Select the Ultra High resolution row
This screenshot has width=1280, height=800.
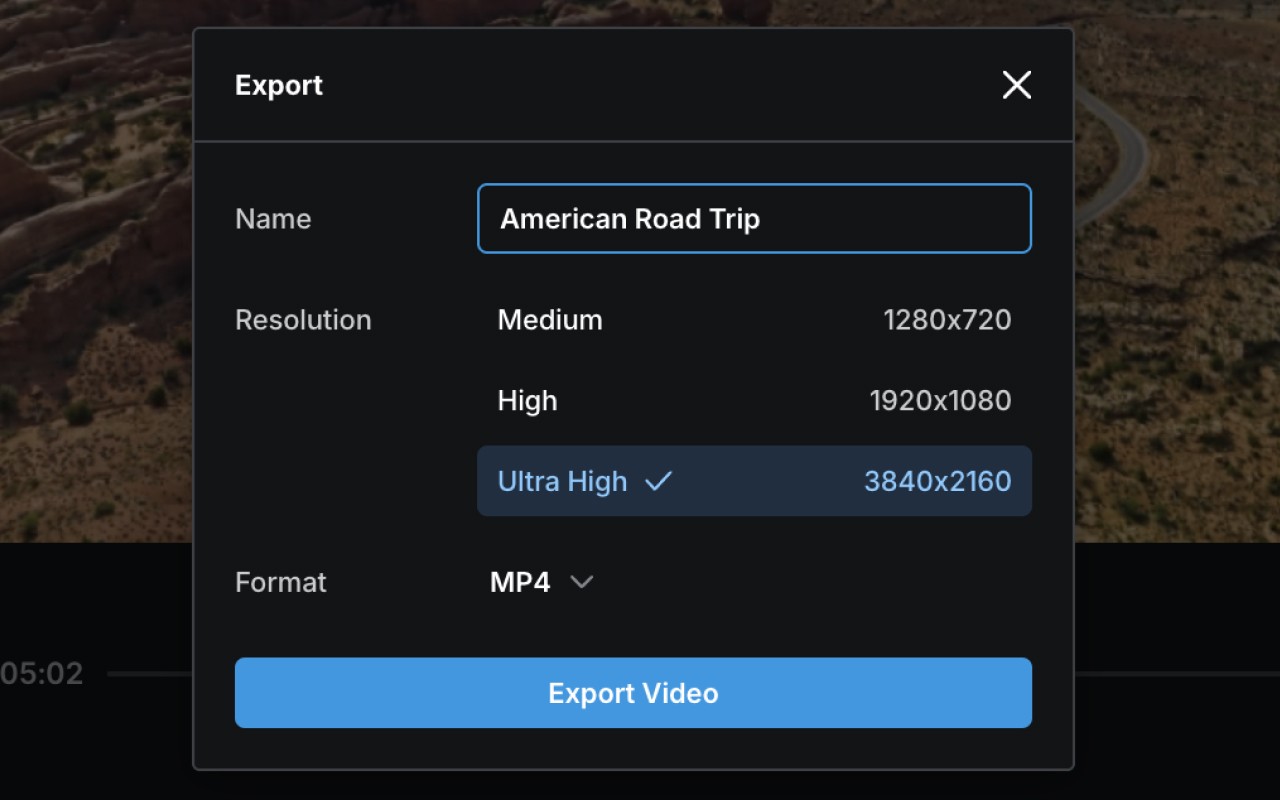pos(754,481)
